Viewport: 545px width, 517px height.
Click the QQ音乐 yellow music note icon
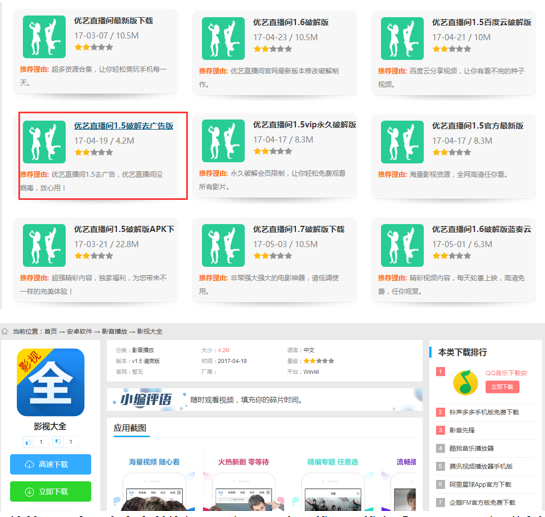pyautogui.click(x=465, y=382)
